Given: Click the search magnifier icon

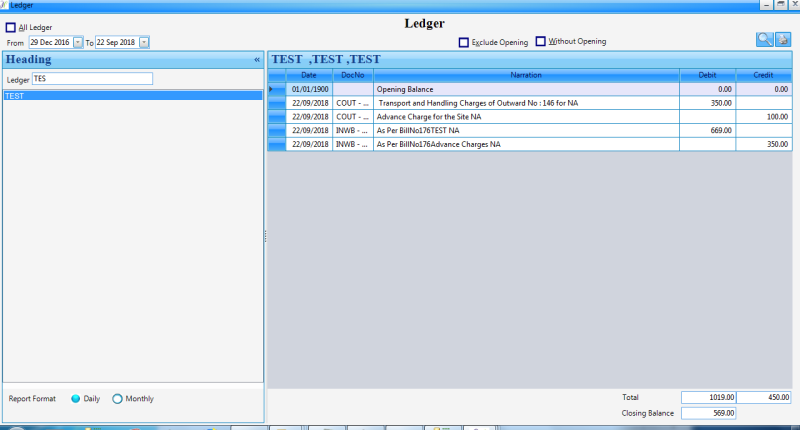Looking at the screenshot, I should (x=765, y=40).
